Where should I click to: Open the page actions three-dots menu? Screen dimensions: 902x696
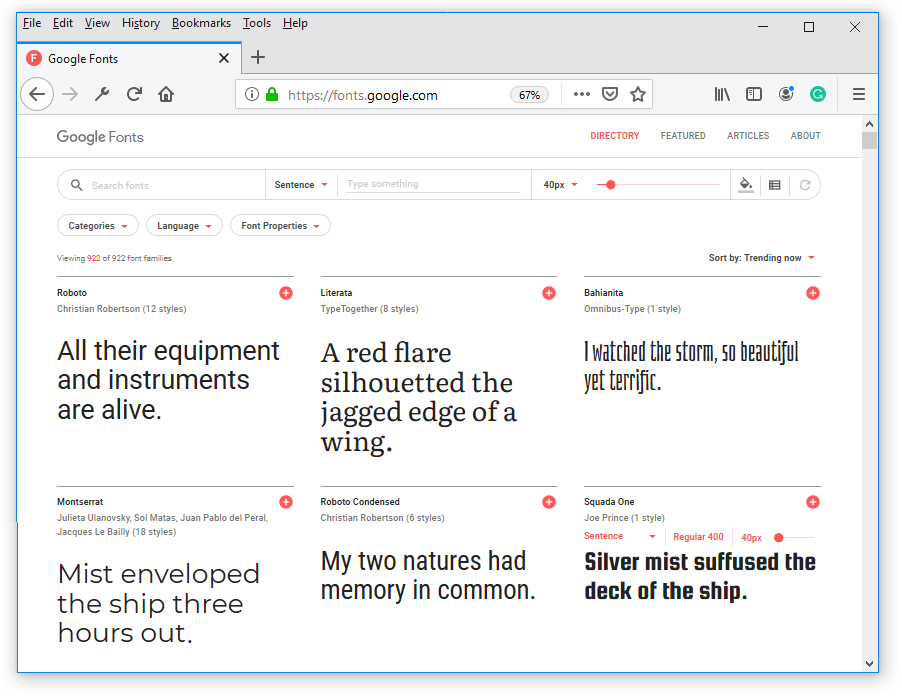[x=582, y=94]
